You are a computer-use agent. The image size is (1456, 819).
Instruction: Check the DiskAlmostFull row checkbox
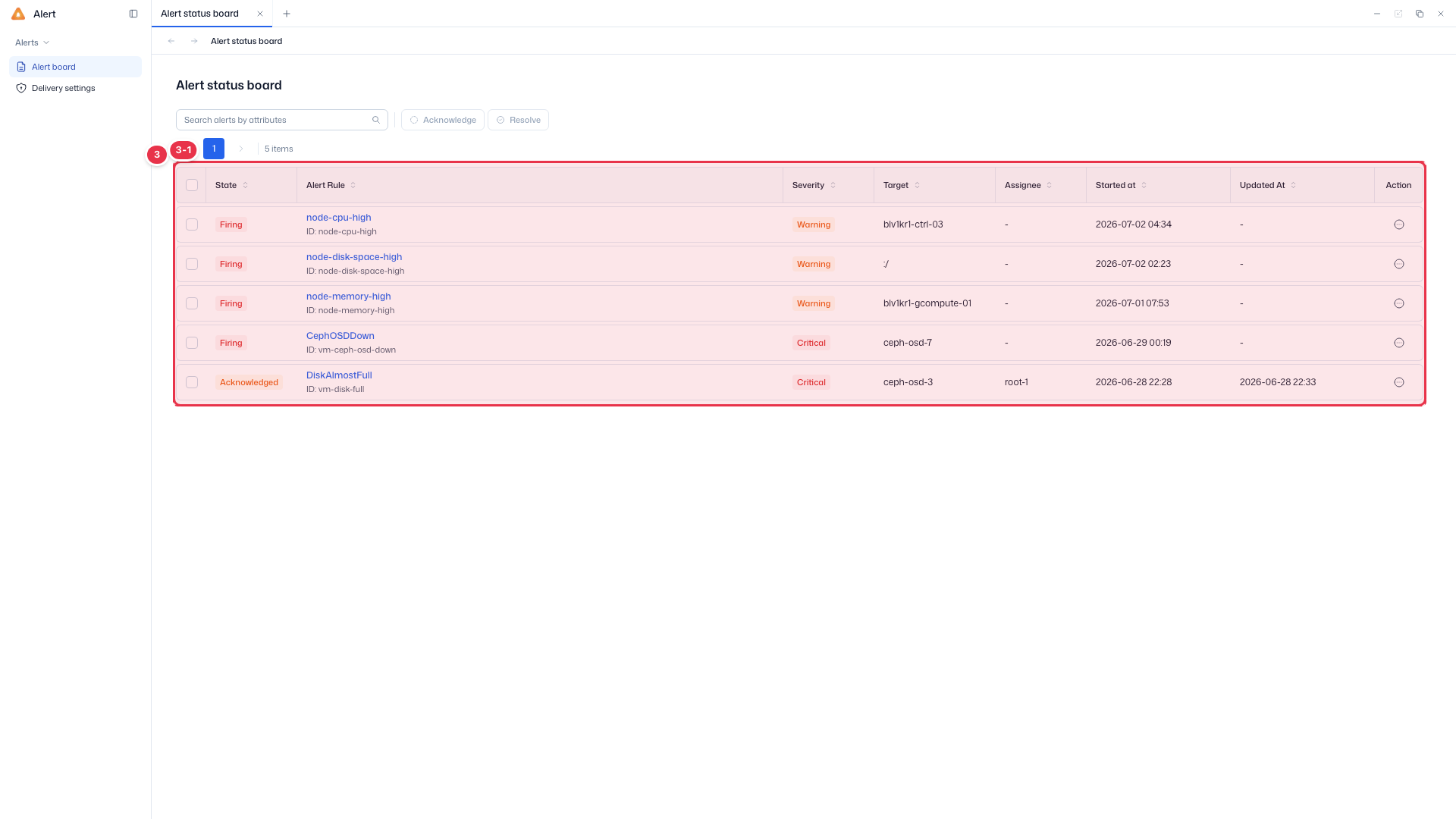pos(192,382)
